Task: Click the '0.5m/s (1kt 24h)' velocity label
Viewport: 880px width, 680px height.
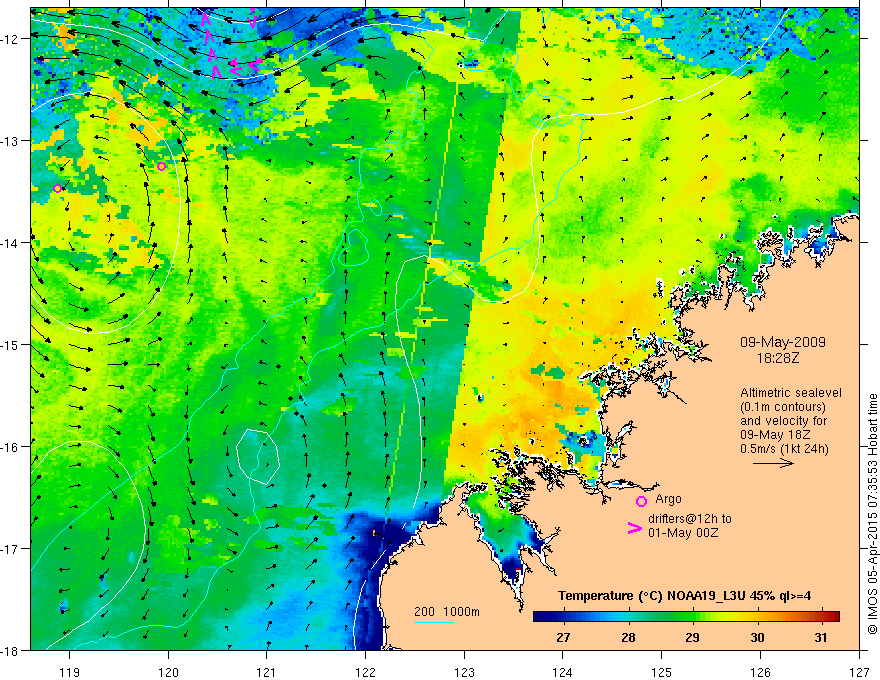Action: (x=784, y=449)
